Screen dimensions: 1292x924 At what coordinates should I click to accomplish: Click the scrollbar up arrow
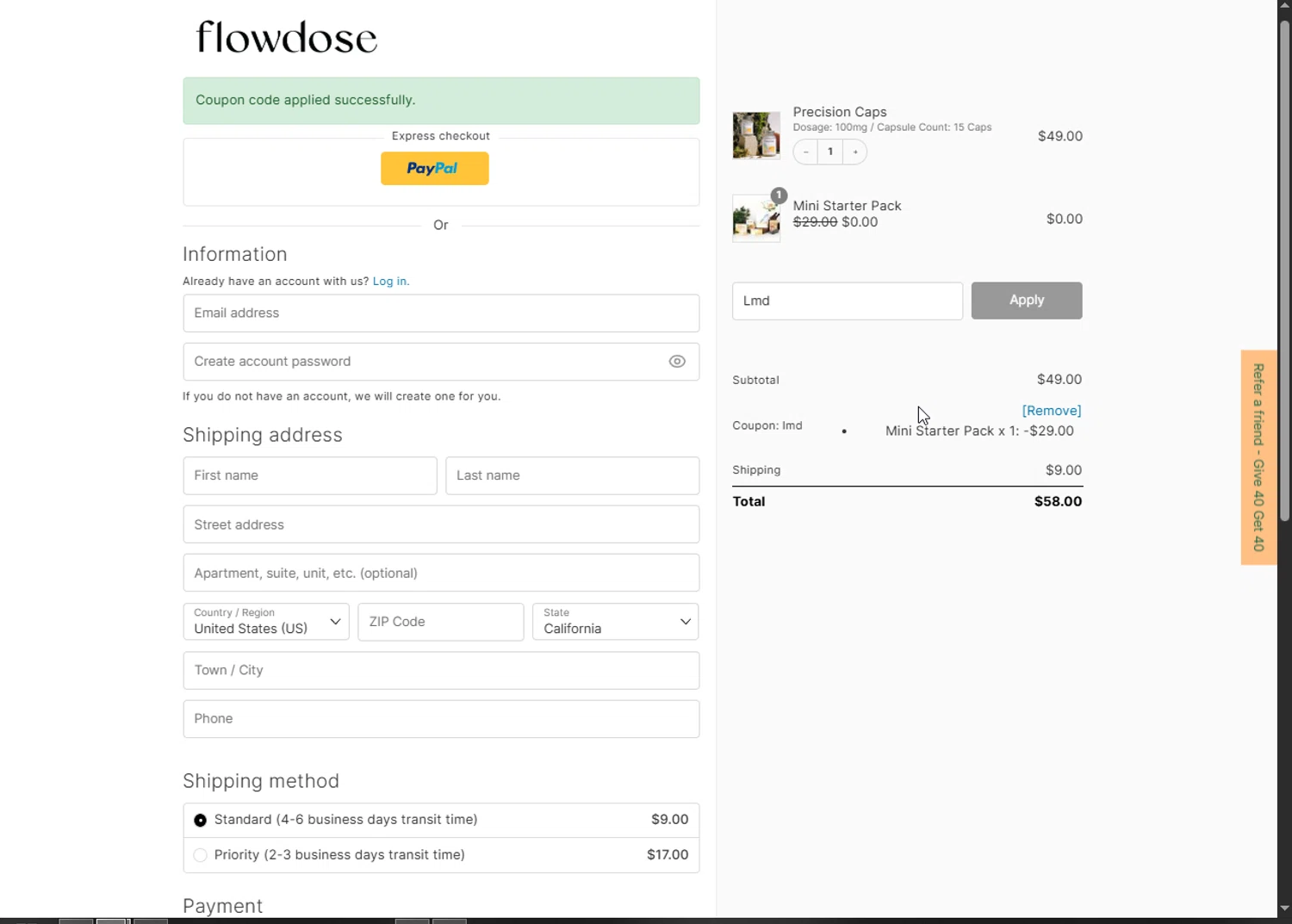click(x=1284, y=7)
